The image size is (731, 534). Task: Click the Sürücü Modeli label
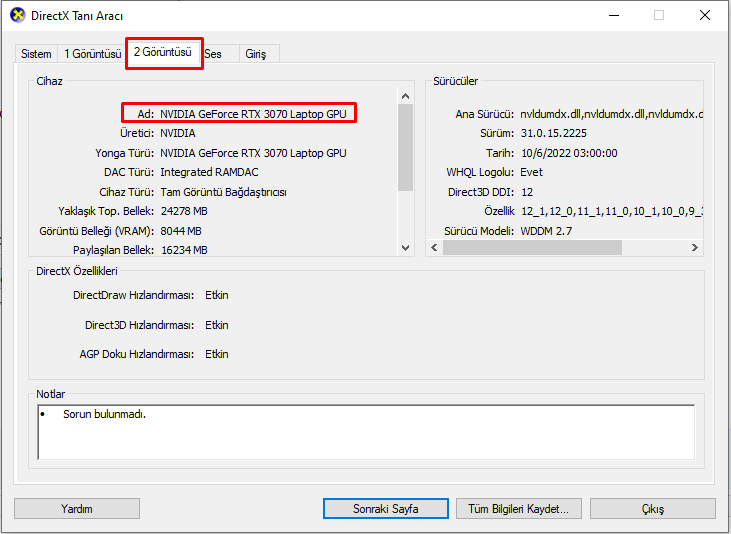(479, 231)
